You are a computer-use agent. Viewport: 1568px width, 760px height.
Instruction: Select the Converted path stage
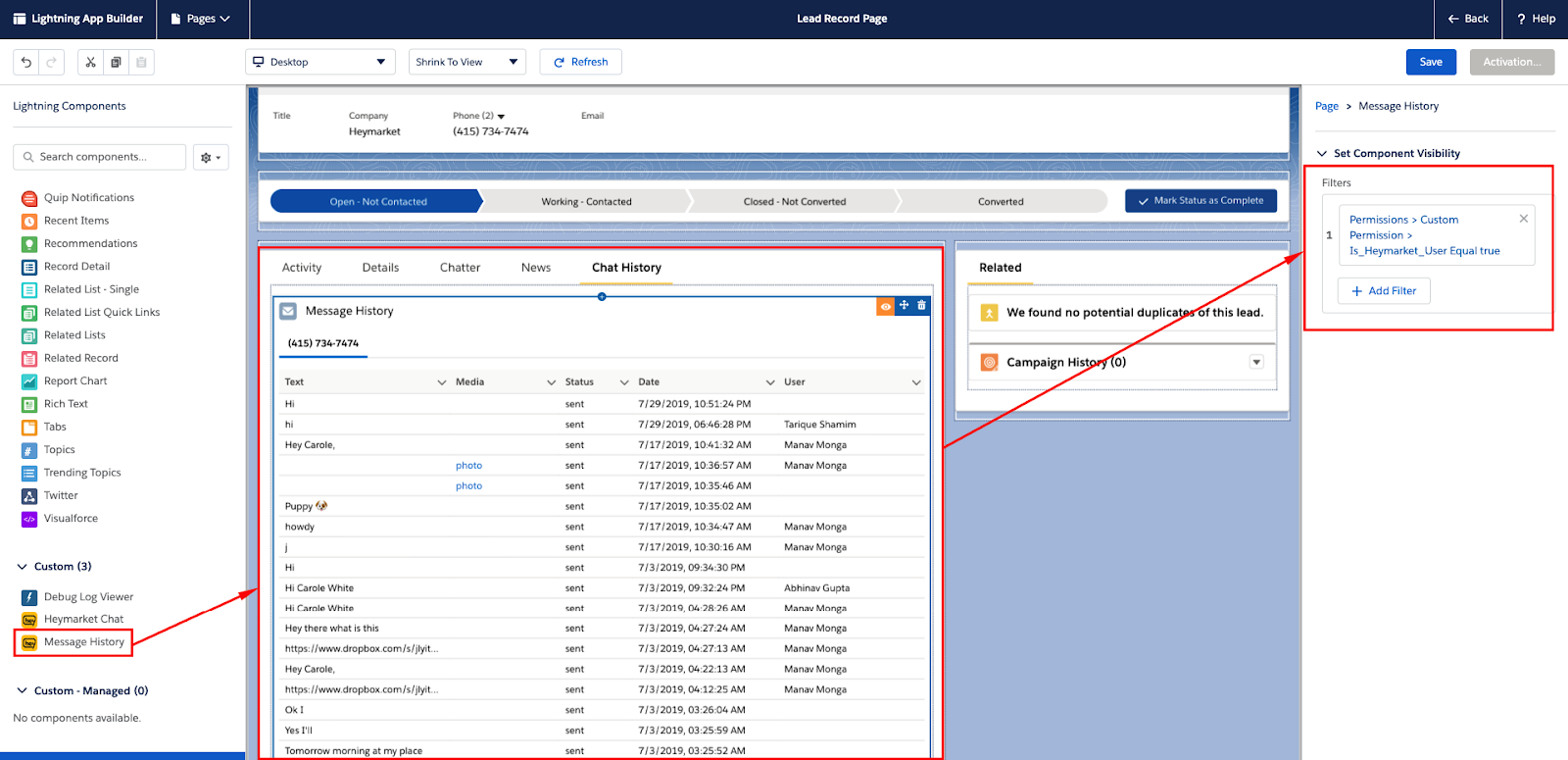[x=1001, y=202]
